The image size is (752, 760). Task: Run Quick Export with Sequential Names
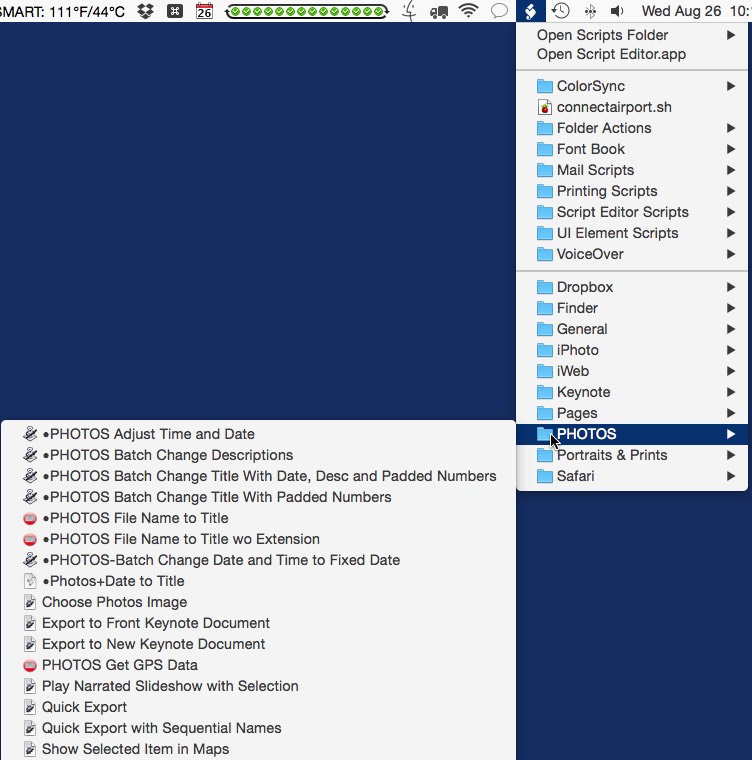click(x=258, y=728)
